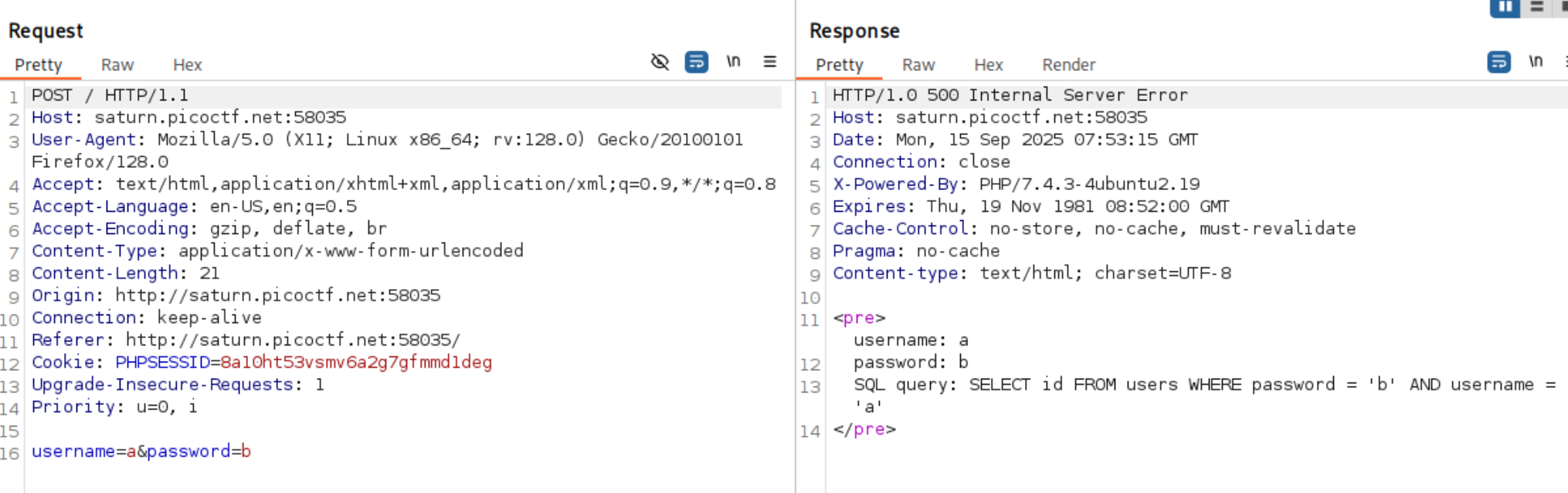Viewport: 1568px width, 493px height.
Task: Switch to the Render tab in the Response panel
Action: point(1069,65)
